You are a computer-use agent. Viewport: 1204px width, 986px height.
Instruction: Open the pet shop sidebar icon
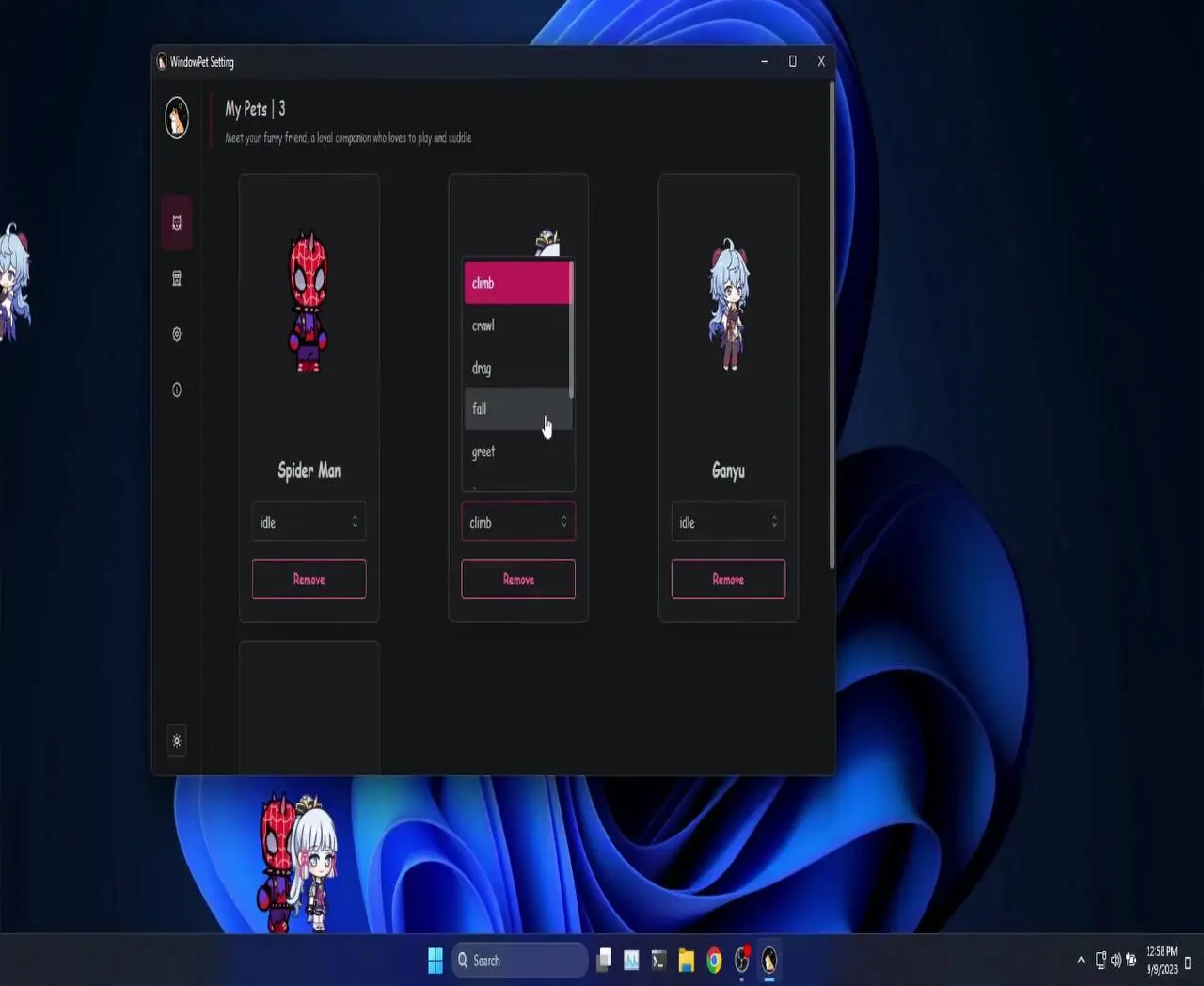click(177, 278)
